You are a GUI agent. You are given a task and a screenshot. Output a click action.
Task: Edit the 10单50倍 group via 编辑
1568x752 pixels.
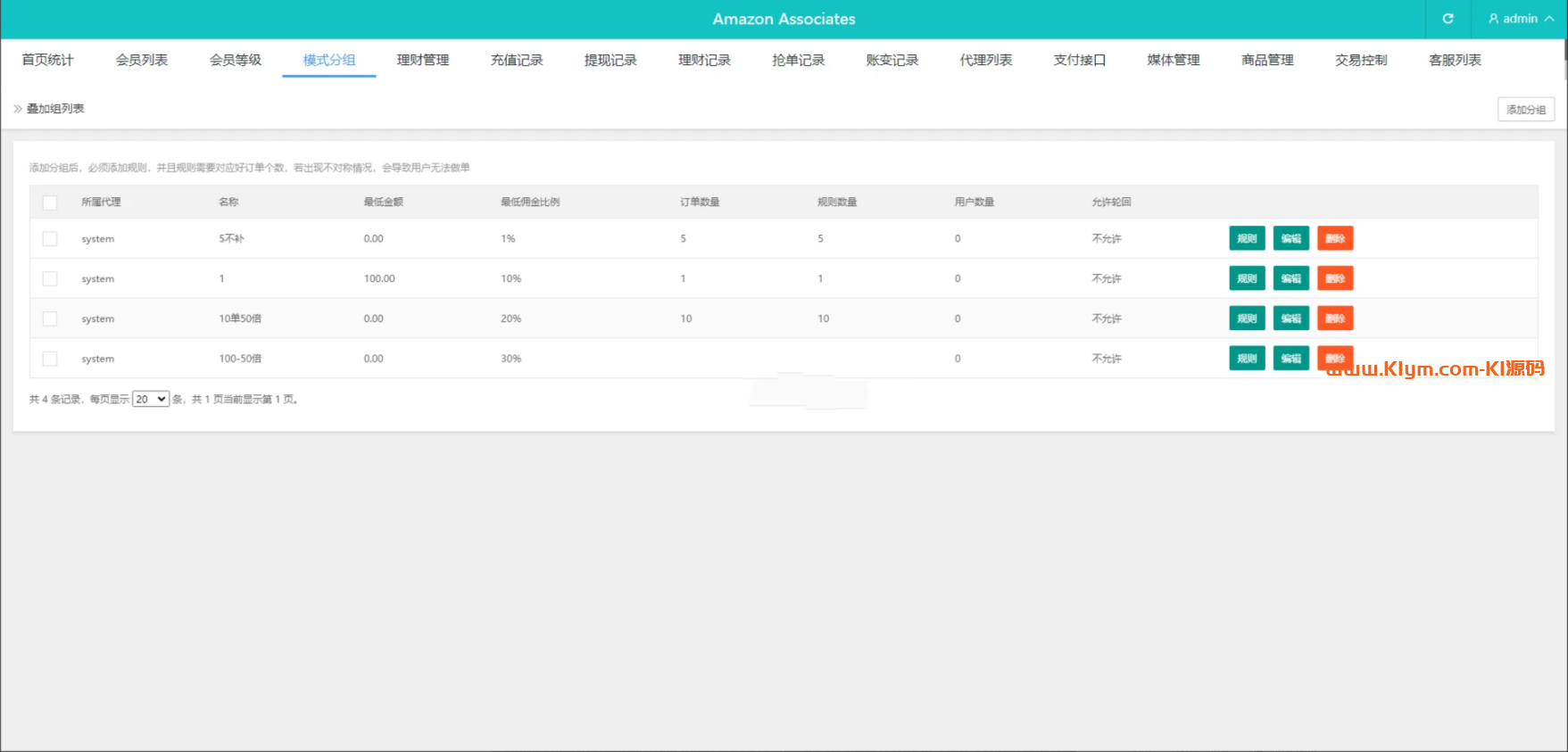[1290, 318]
